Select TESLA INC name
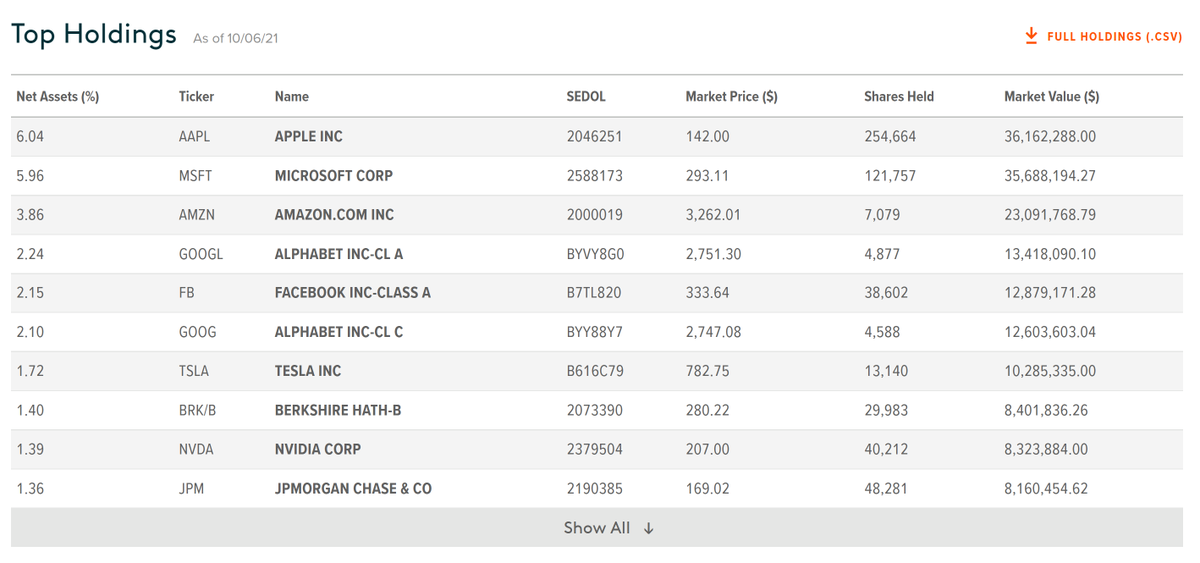 [308, 371]
